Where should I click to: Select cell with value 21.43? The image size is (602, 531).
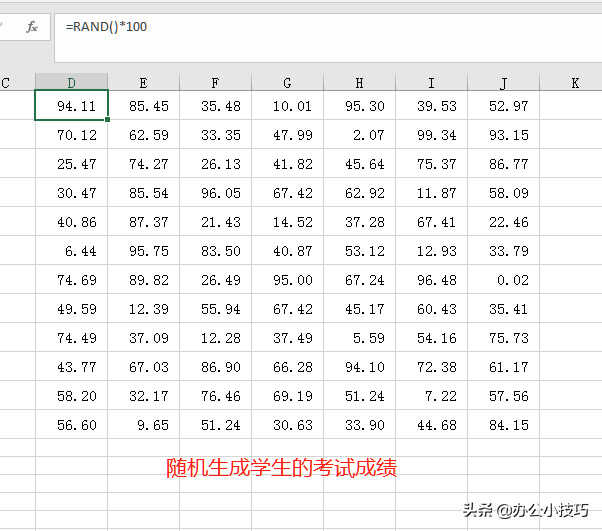click(x=215, y=221)
